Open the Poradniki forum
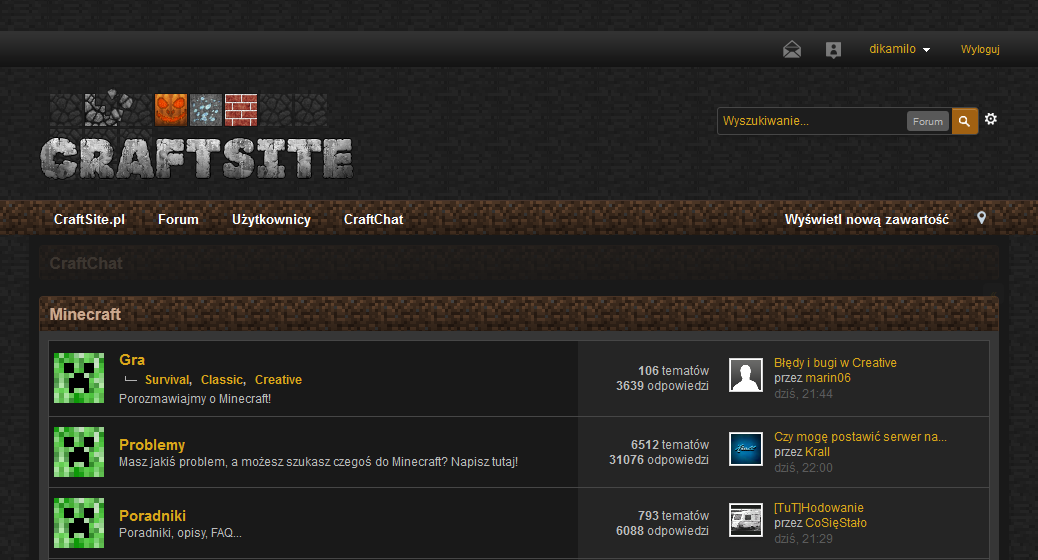This screenshot has width=1038, height=560. (152, 516)
